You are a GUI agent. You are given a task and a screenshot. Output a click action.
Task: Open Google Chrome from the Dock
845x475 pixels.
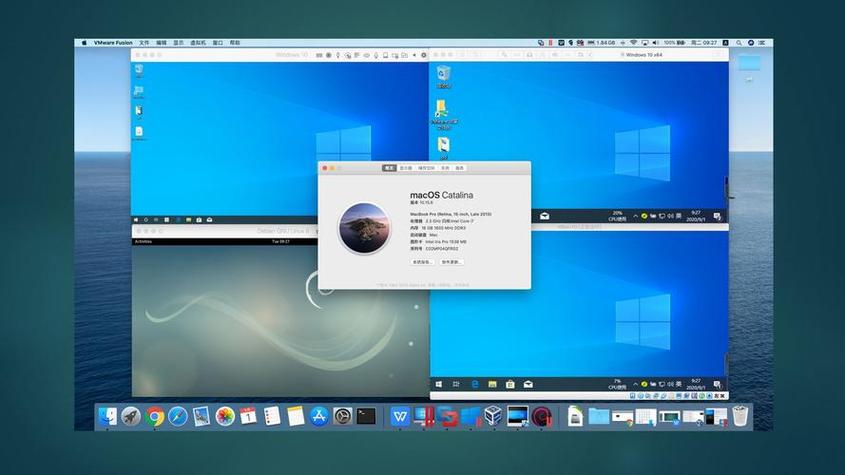pyautogui.click(x=154, y=416)
